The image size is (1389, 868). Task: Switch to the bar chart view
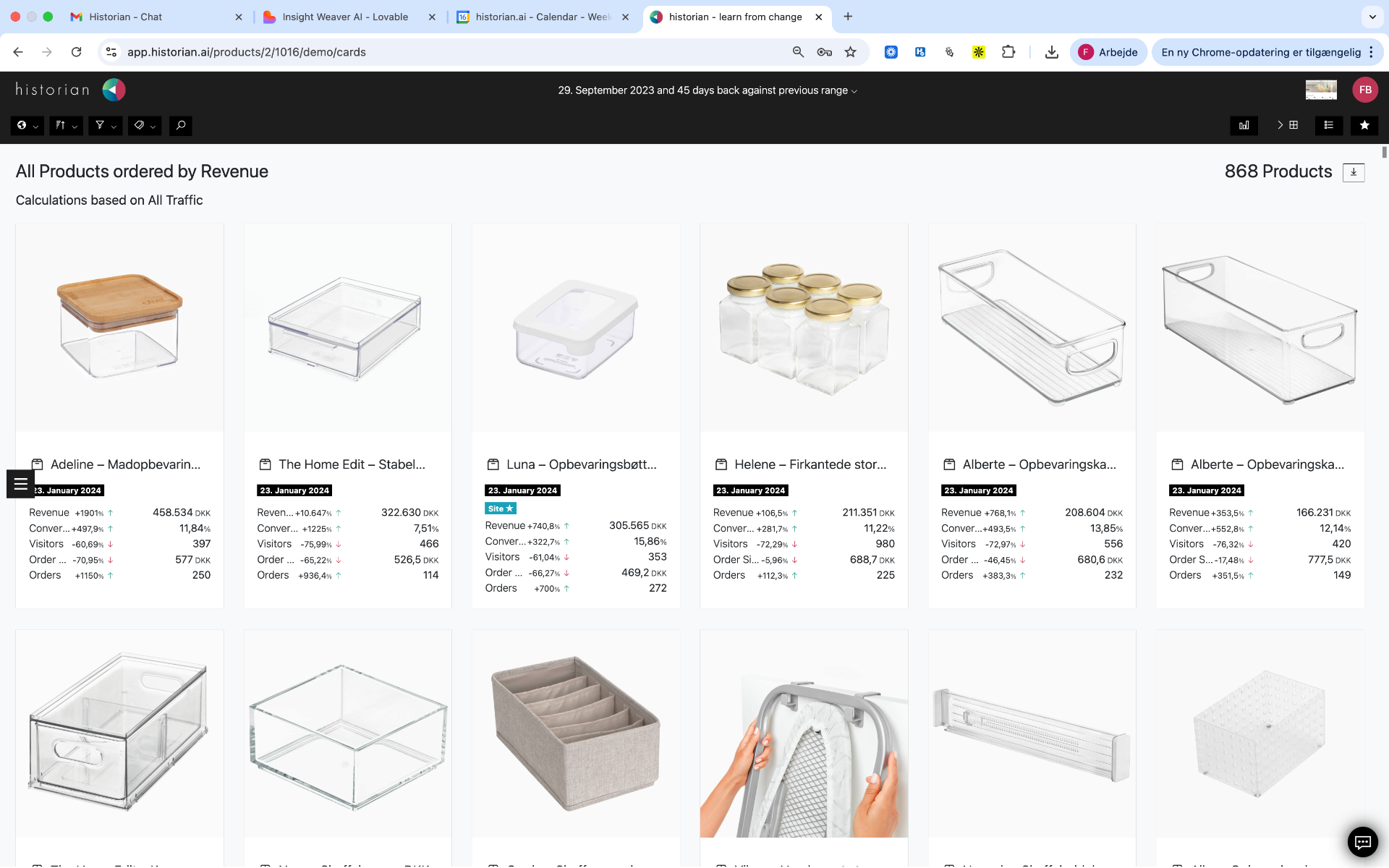pos(1244,126)
